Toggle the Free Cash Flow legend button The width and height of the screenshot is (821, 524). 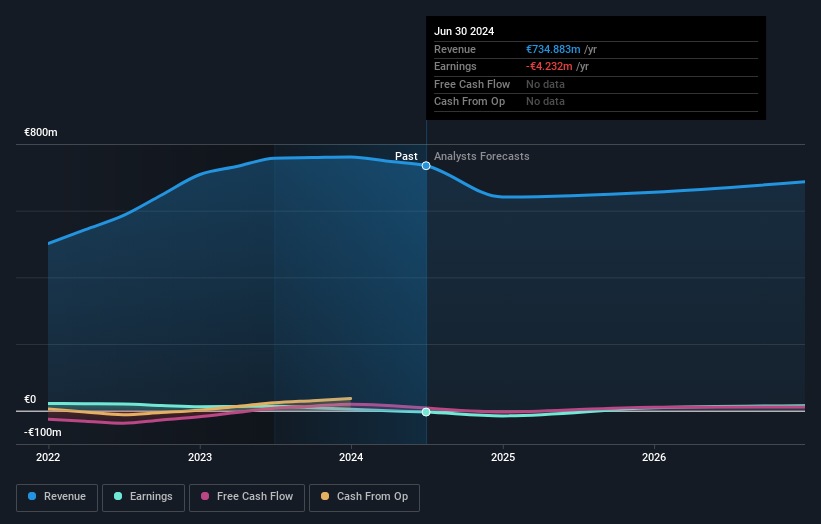pos(247,497)
